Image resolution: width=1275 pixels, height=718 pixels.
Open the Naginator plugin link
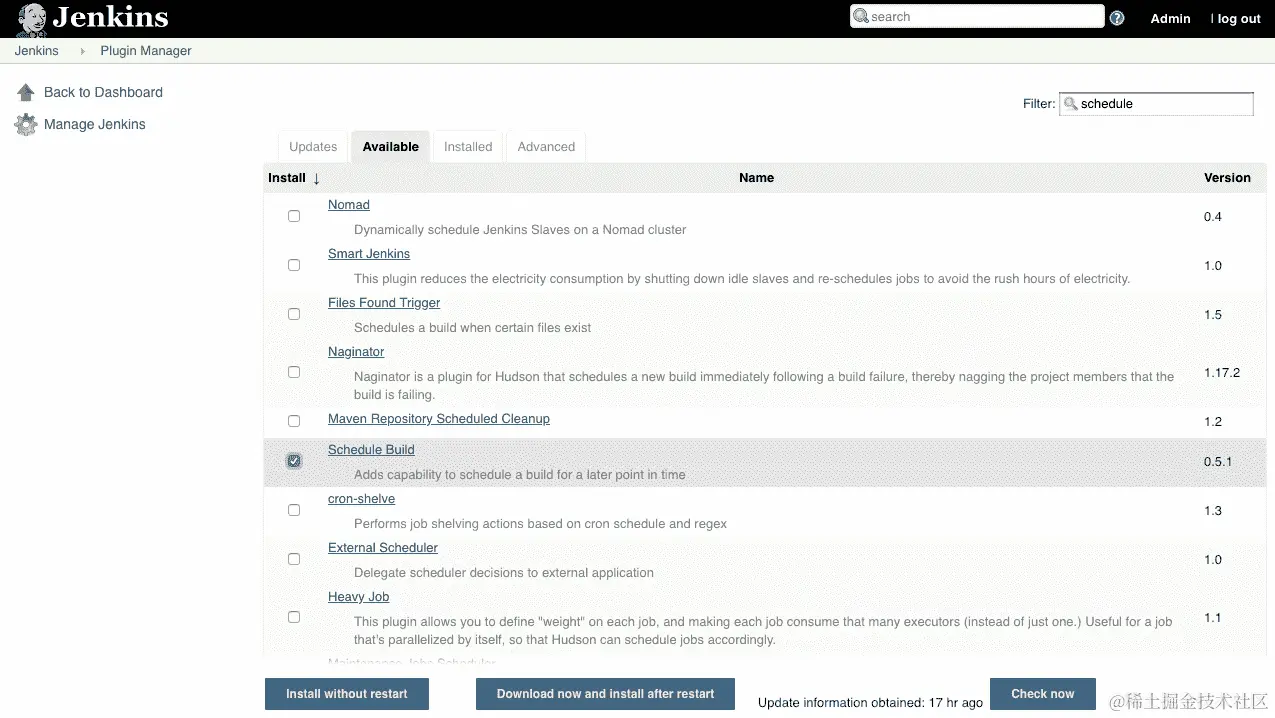pyautogui.click(x=356, y=352)
